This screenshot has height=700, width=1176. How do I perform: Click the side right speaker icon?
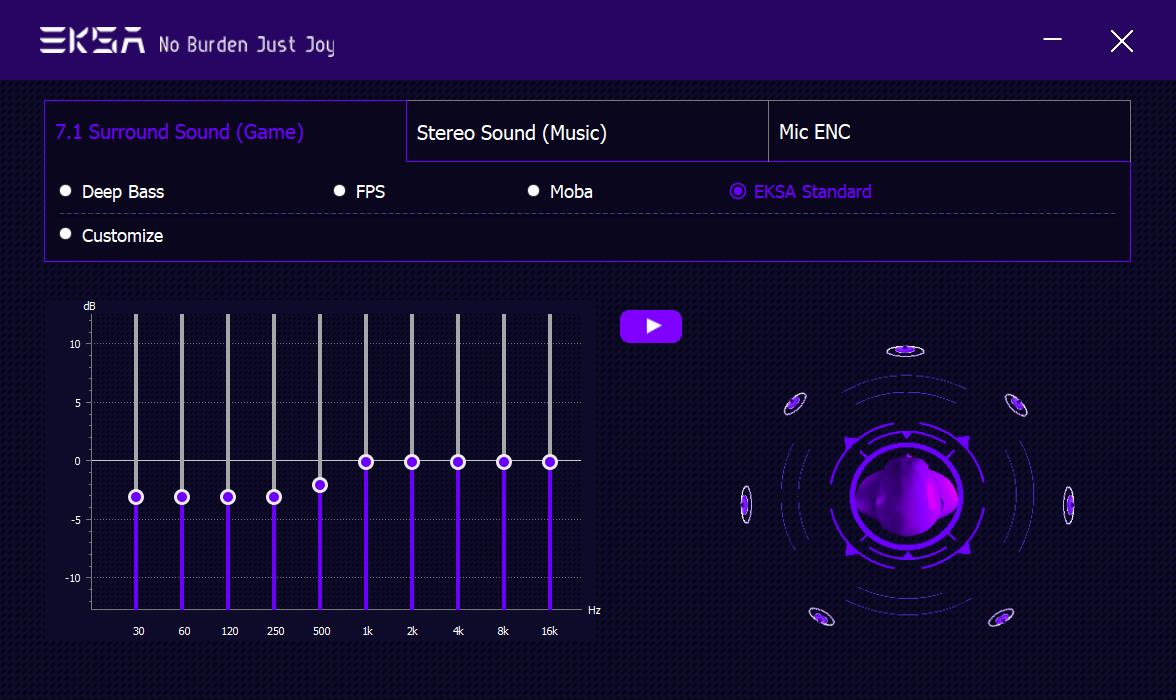point(1069,505)
